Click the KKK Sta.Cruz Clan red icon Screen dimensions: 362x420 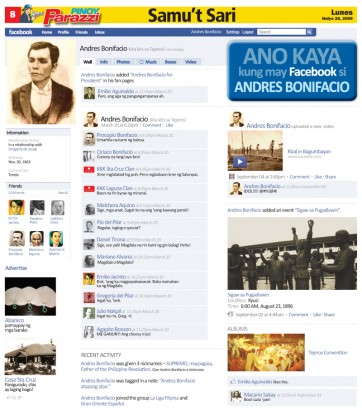click(89, 169)
